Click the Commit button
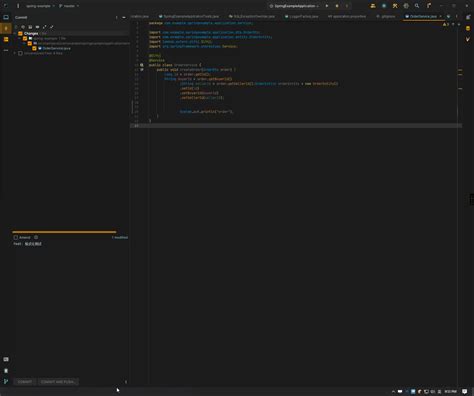Image resolution: width=474 pixels, height=396 pixels. pyautogui.click(x=25, y=382)
